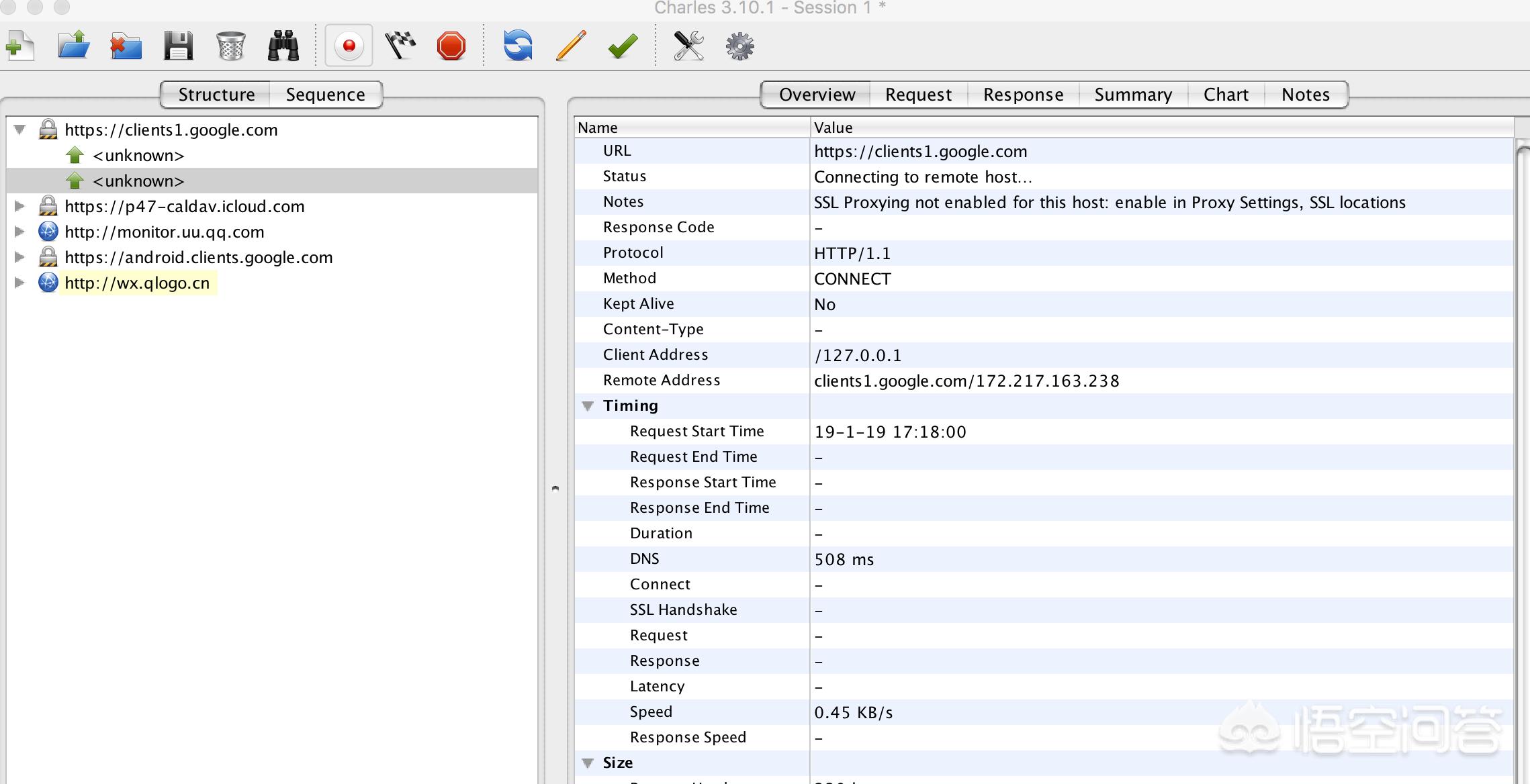Click the Method value CONNECT
The width and height of the screenshot is (1530, 784).
click(852, 279)
